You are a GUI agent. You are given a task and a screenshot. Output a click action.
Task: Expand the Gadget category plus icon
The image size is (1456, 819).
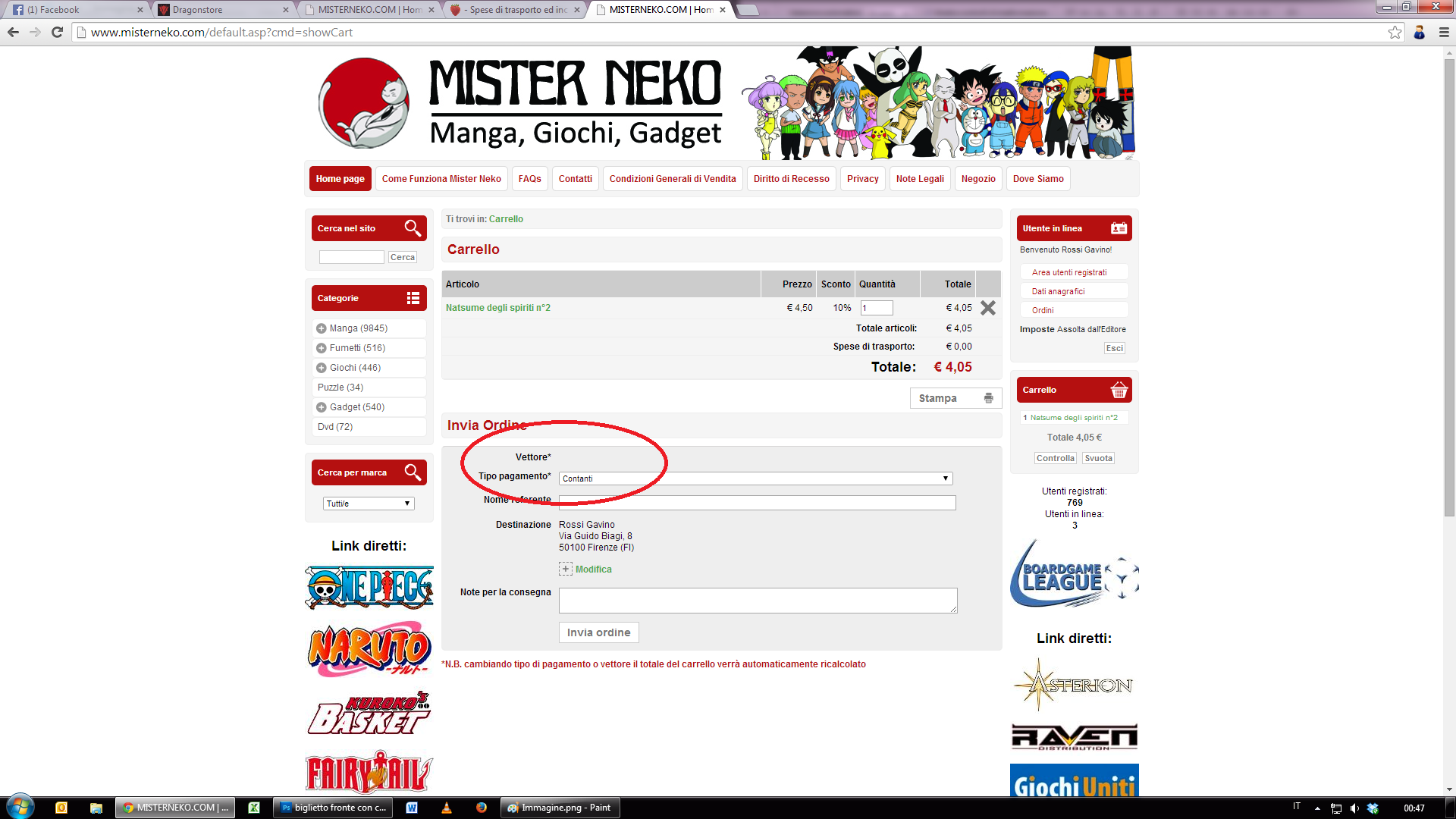click(x=322, y=407)
